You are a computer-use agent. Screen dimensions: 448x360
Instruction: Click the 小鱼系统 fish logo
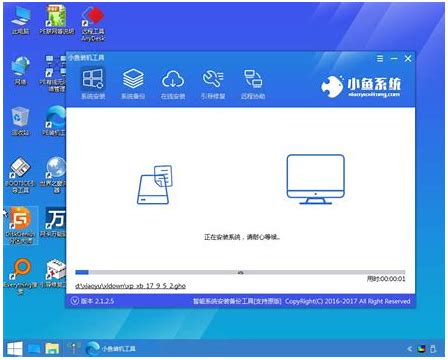tap(361, 86)
